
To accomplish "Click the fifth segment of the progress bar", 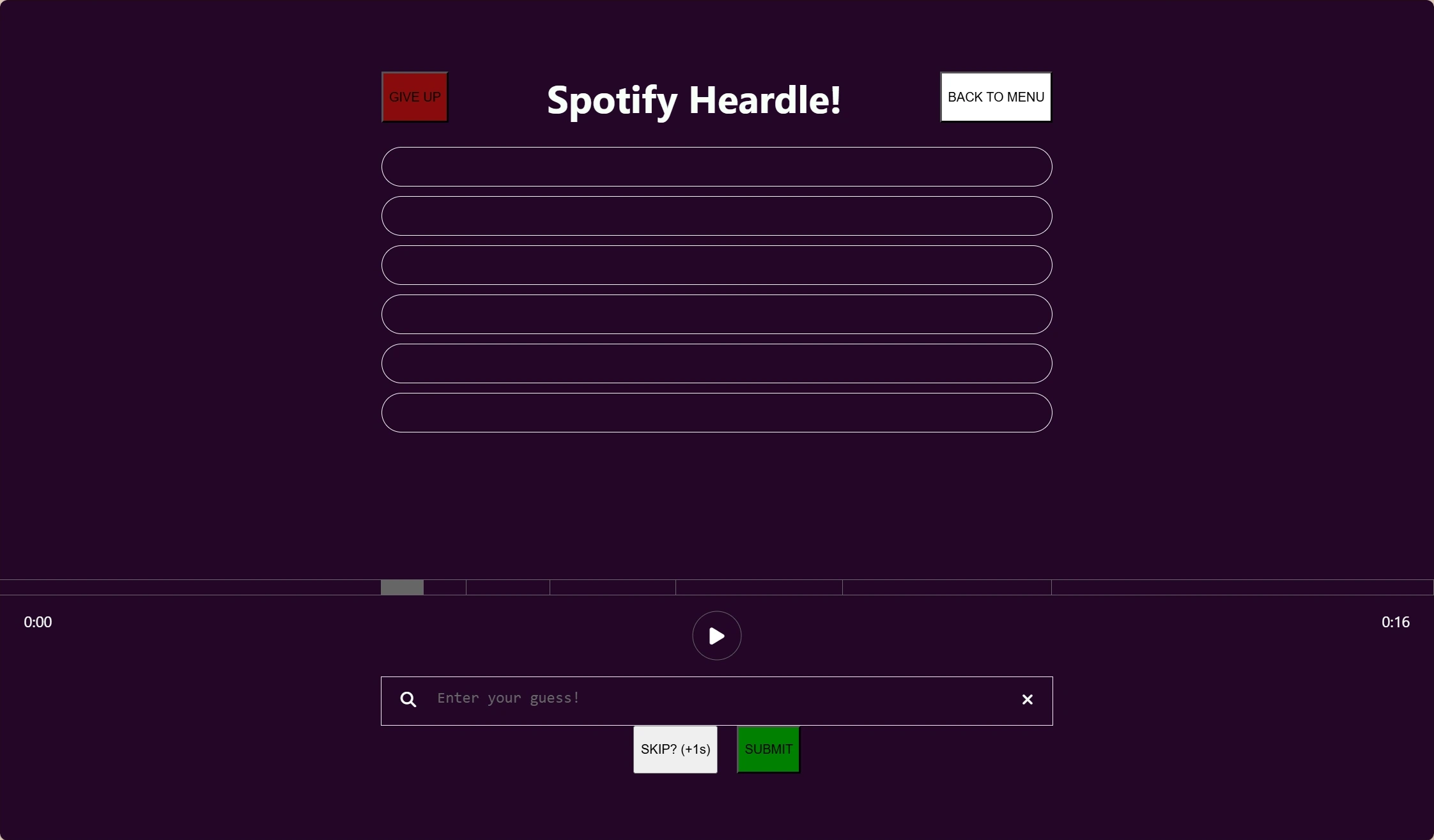I will point(759,588).
